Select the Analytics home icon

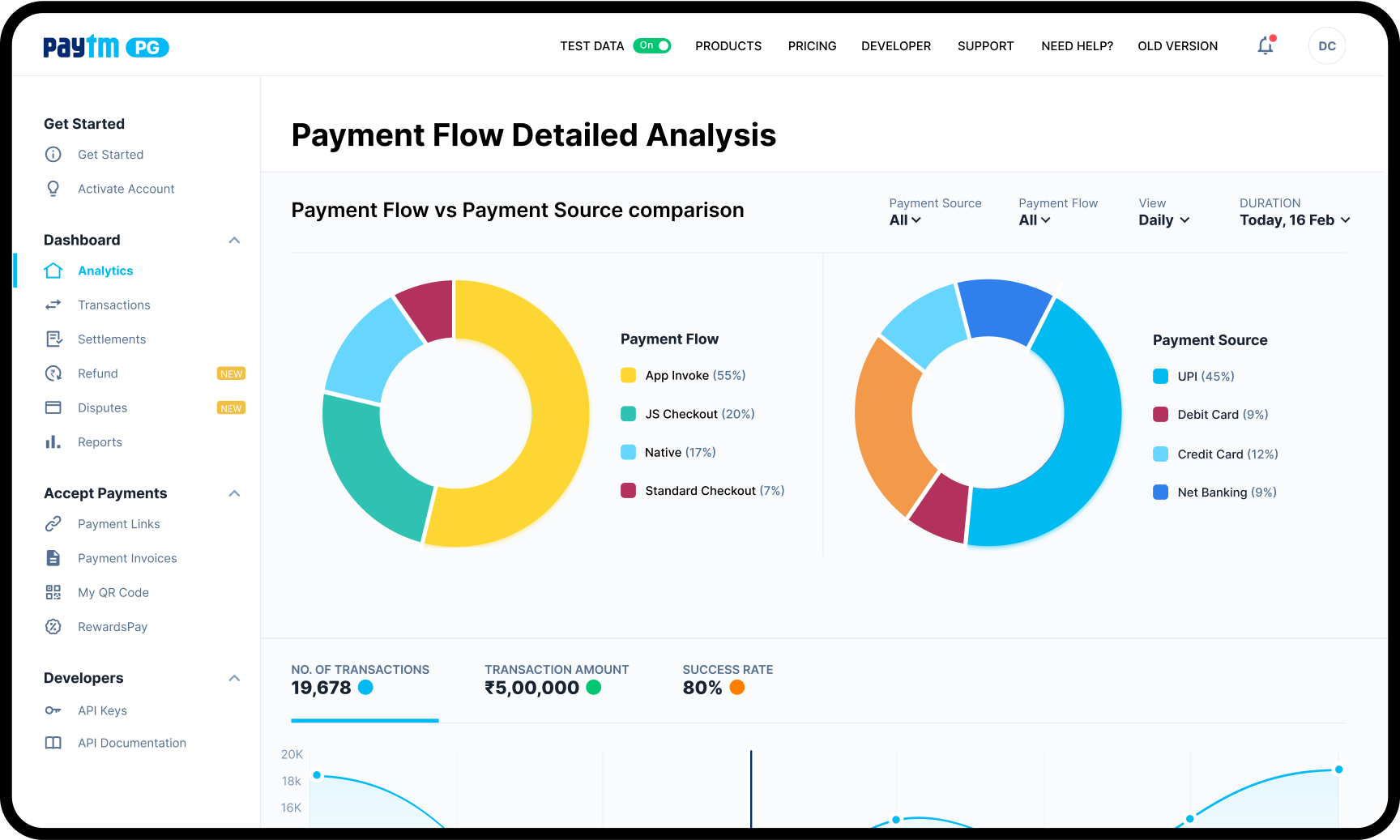click(53, 271)
